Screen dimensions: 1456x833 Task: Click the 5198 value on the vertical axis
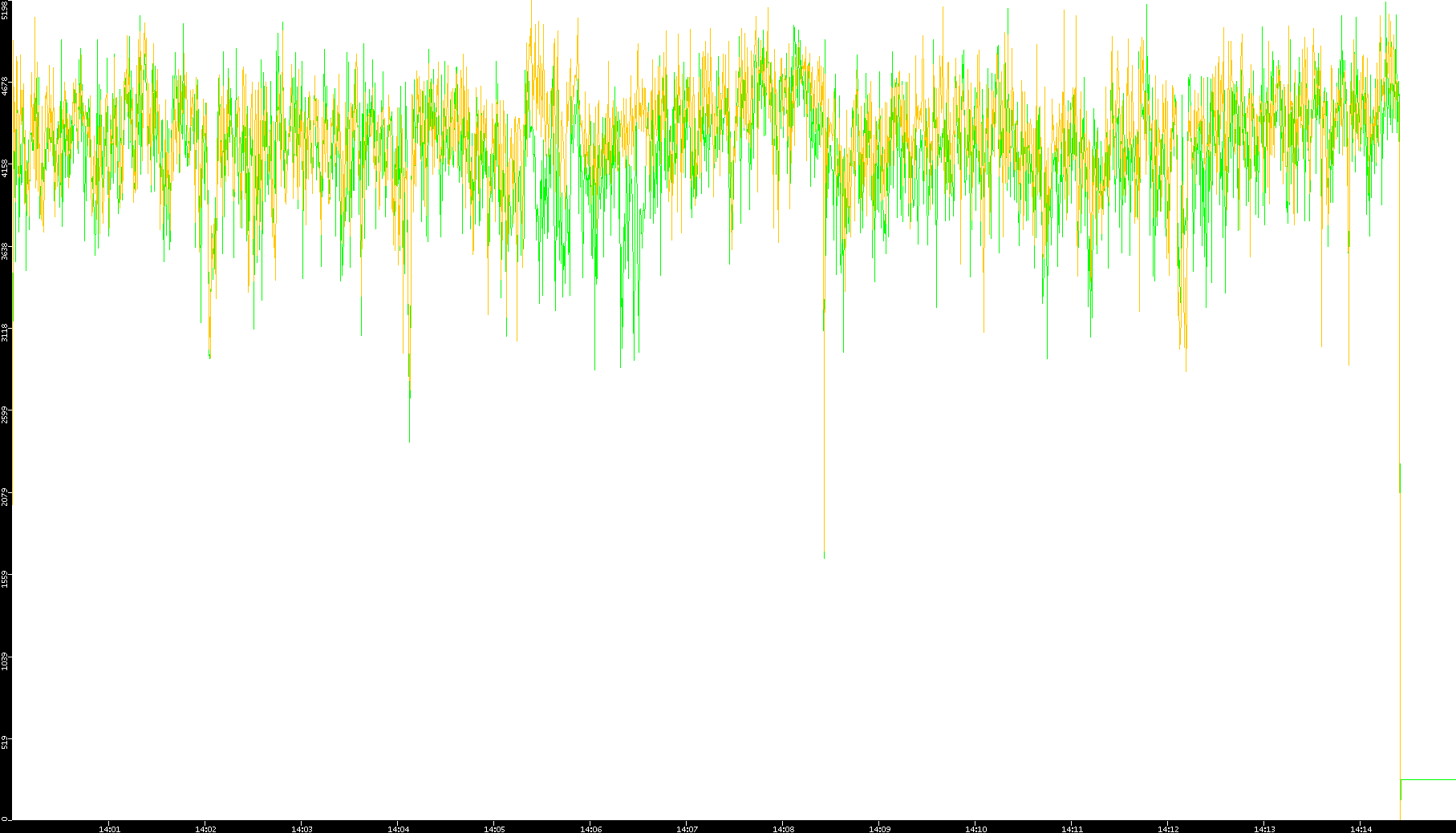click(6, 10)
